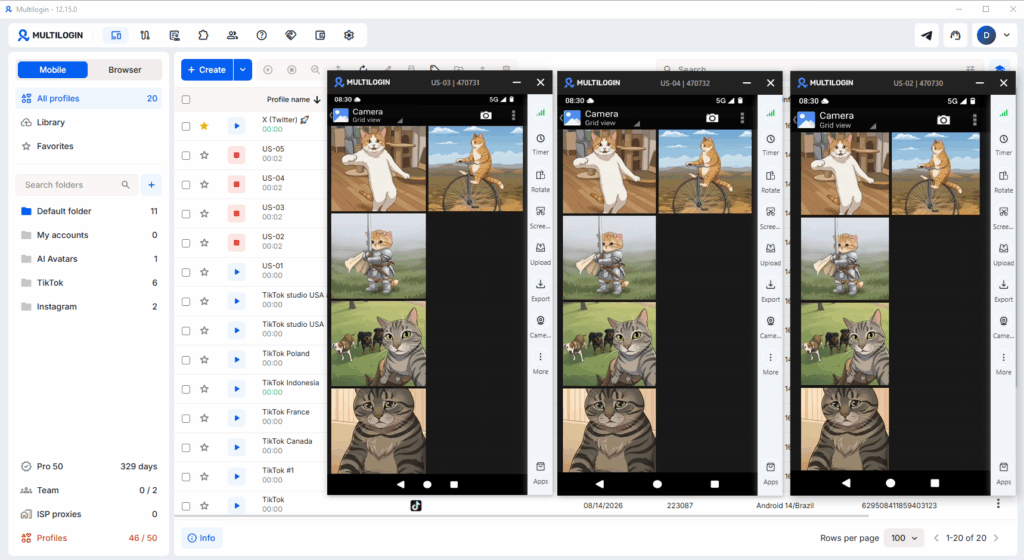Check the US-05 profile checkbox
The height and width of the screenshot is (560, 1024).
coord(186,155)
